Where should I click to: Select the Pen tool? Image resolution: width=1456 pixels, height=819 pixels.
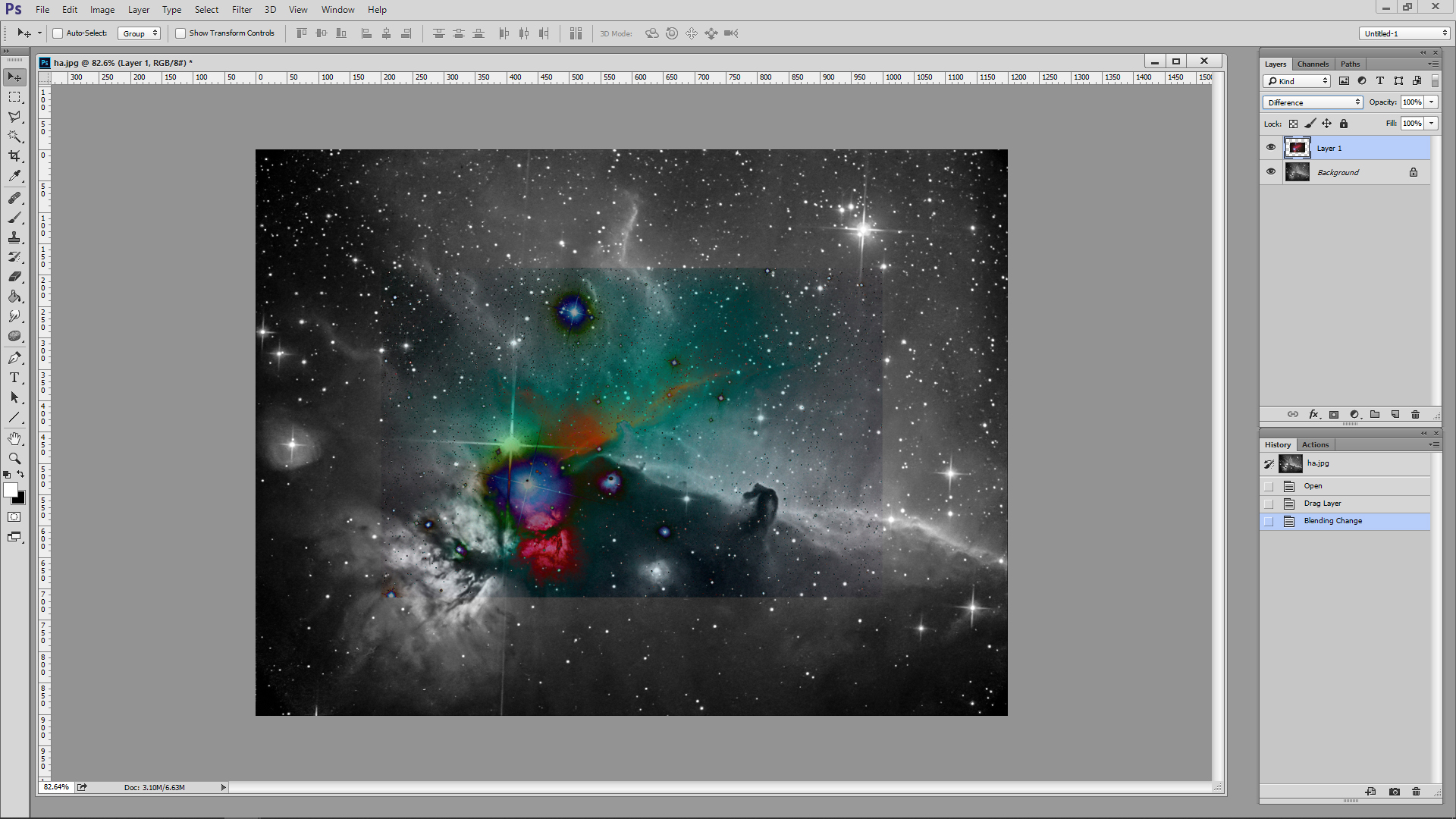coord(14,358)
